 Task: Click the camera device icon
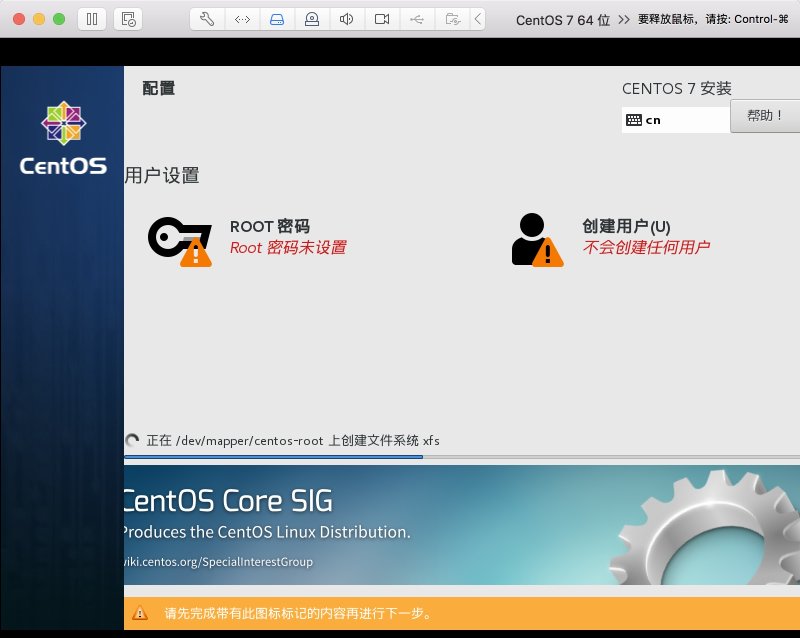382,19
